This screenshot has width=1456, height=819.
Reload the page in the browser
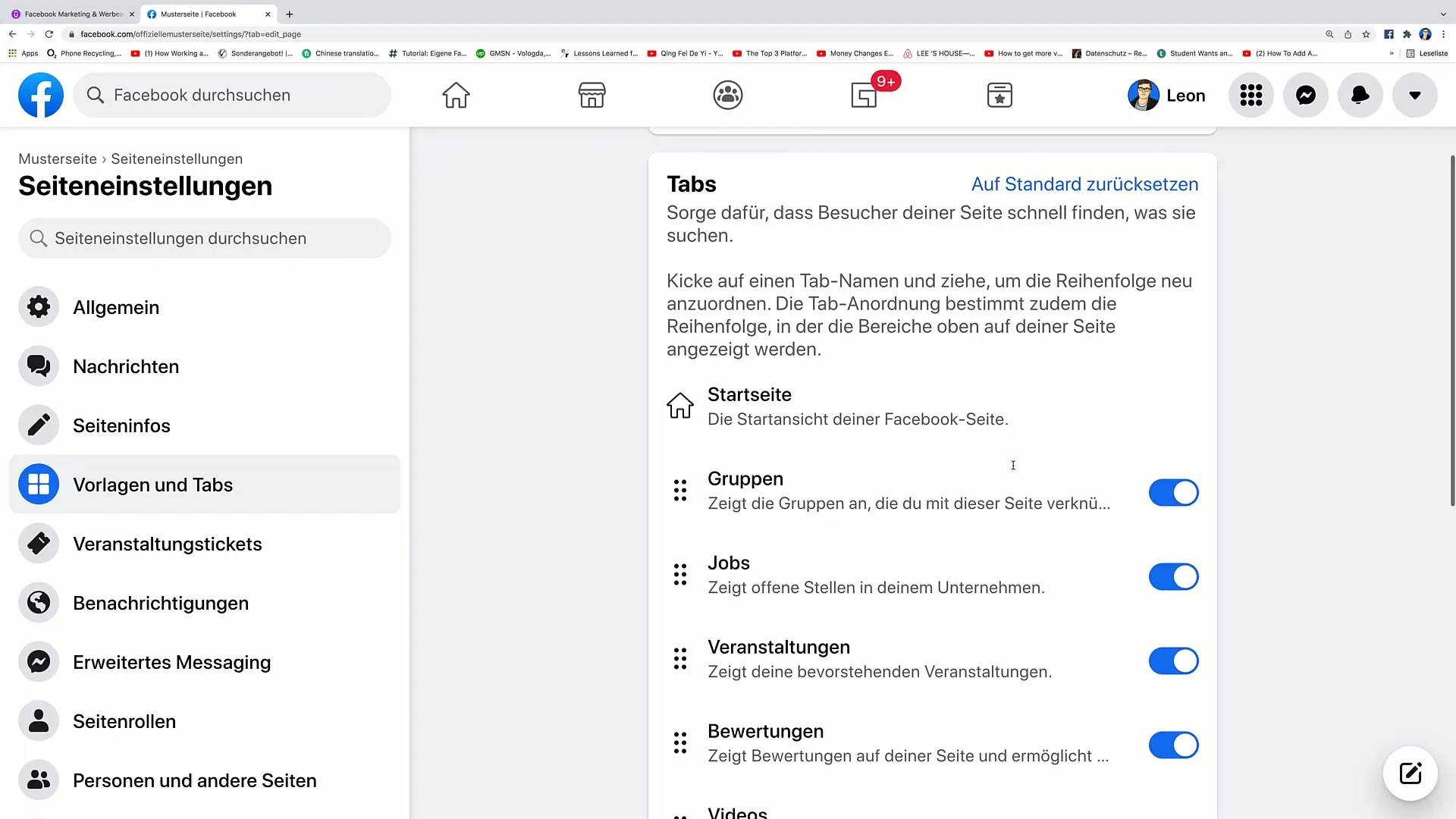pos(49,34)
